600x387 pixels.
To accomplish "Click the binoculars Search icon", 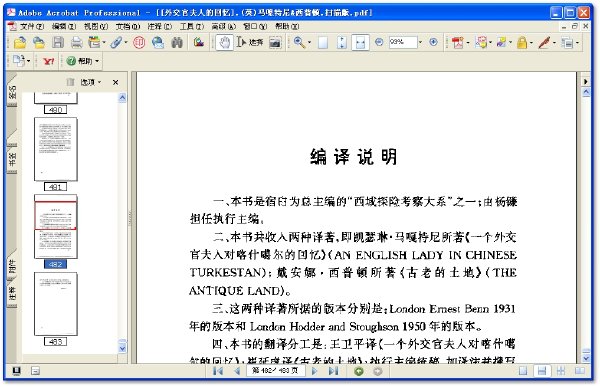I will click(x=177, y=42).
